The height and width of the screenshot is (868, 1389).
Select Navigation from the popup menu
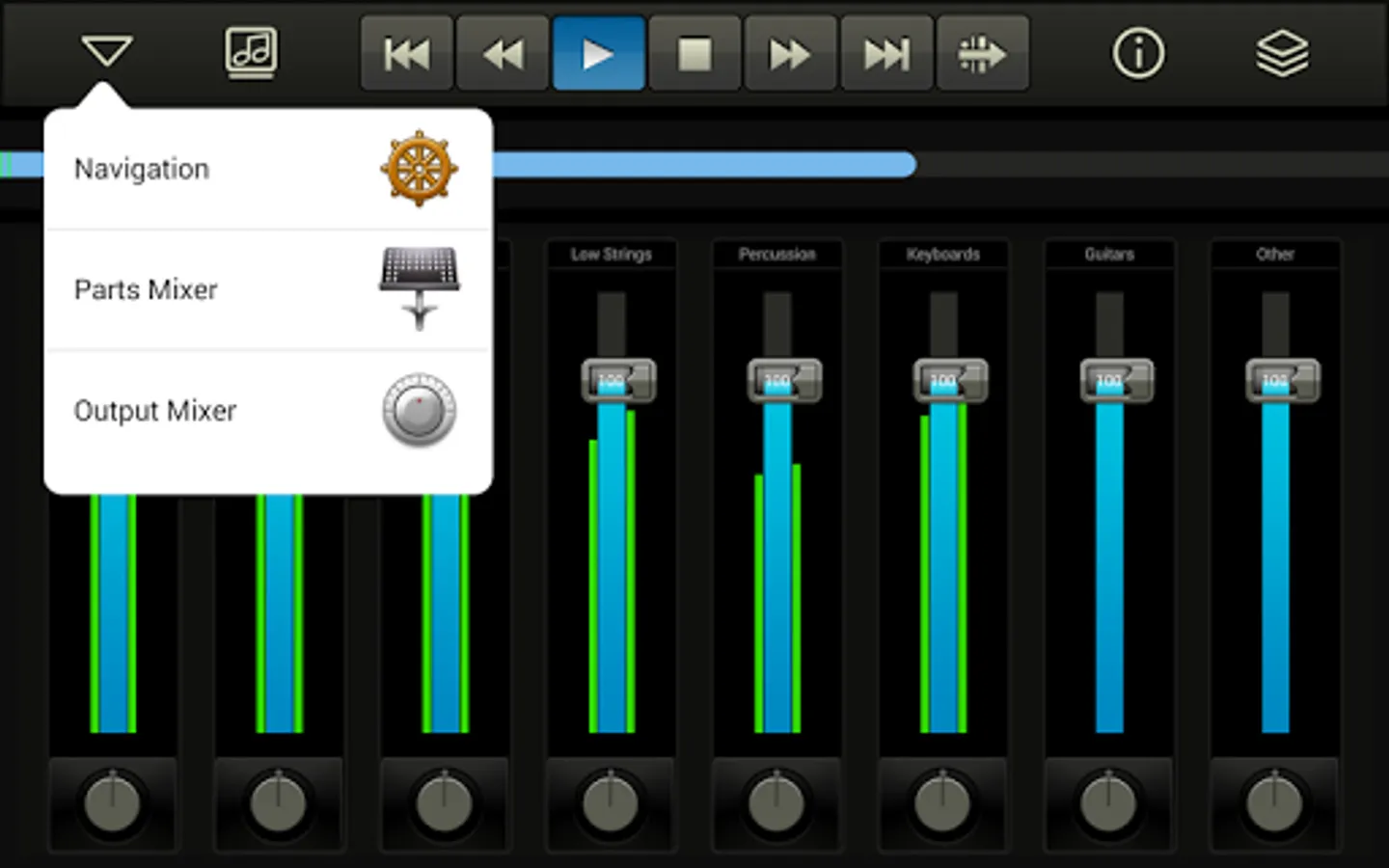[x=268, y=169]
